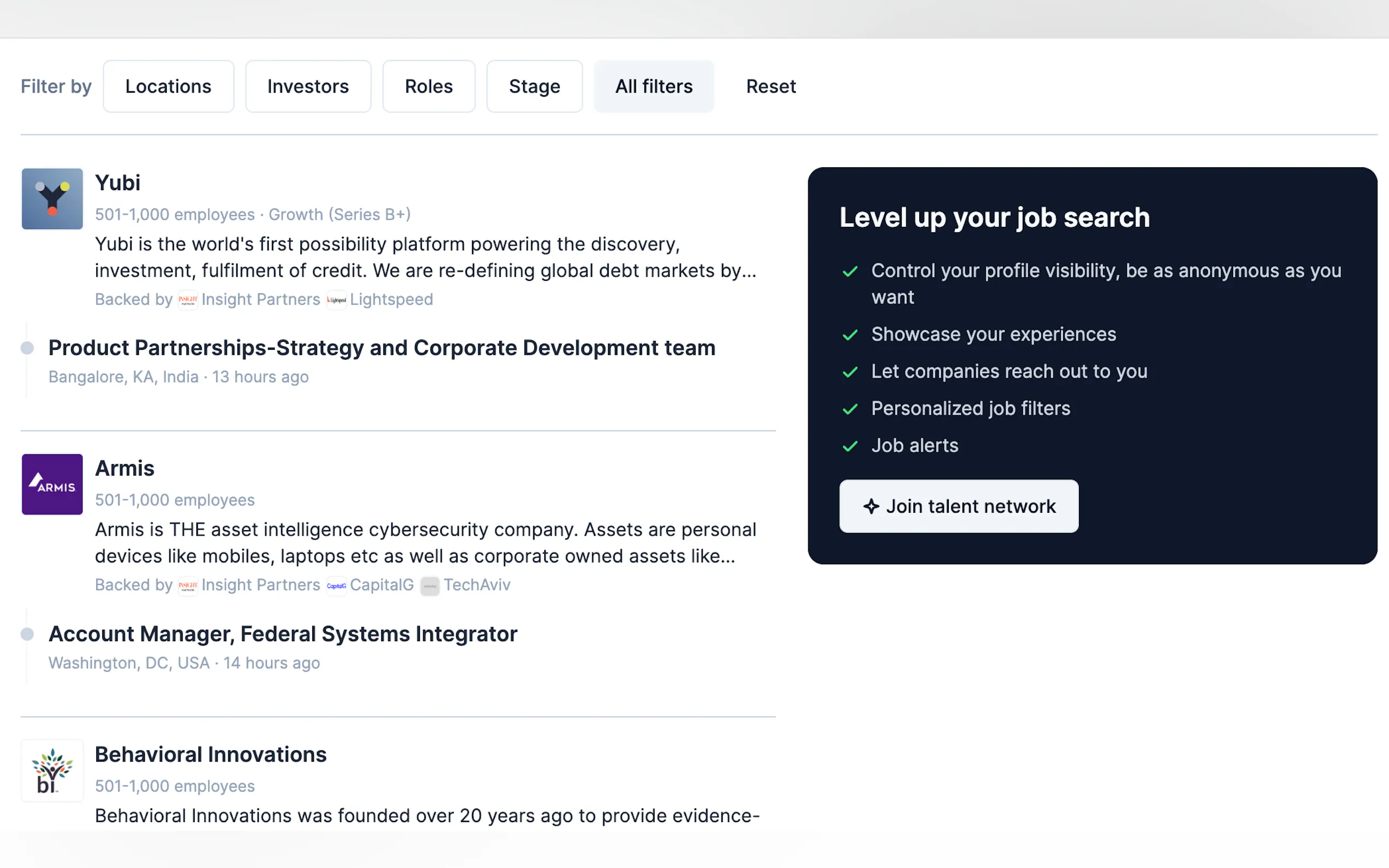
Task: Open Product Partnerships-Strategy job posting
Action: click(381, 348)
